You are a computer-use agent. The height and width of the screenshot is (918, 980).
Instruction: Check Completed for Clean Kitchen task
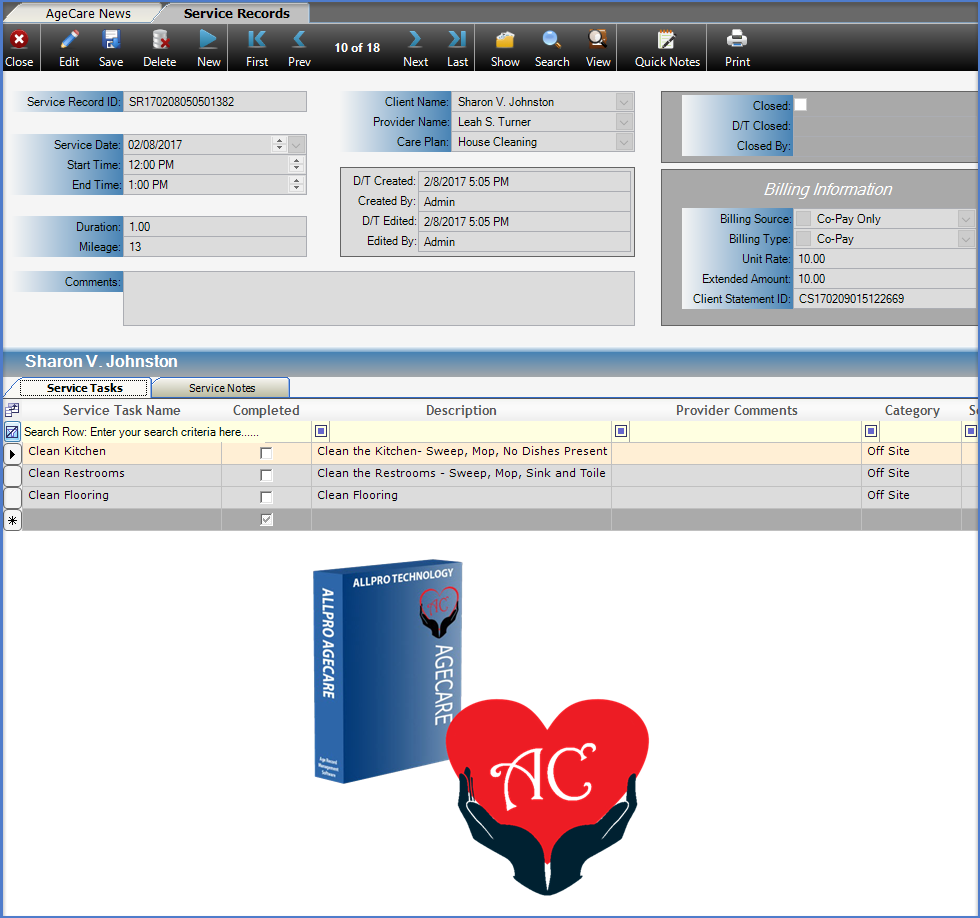point(266,453)
